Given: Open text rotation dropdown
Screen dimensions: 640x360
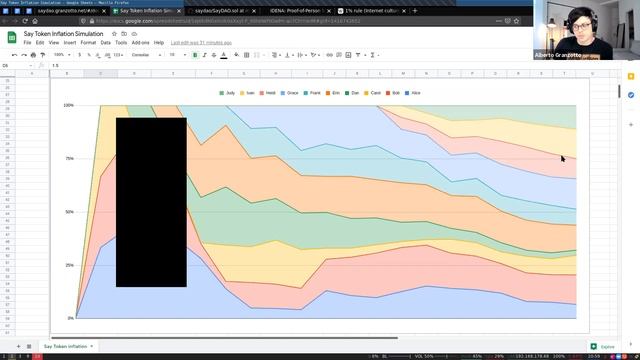Looking at the screenshot, I should [x=315, y=55].
